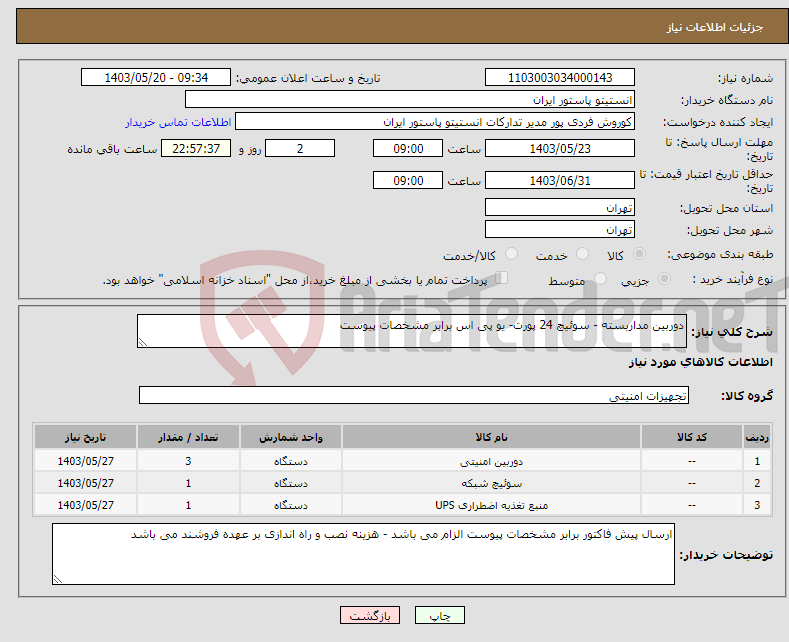The image size is (789, 642).
Task: Click the گروه کالا field تجهیزات امنیتی
Action: pyautogui.click(x=414, y=395)
